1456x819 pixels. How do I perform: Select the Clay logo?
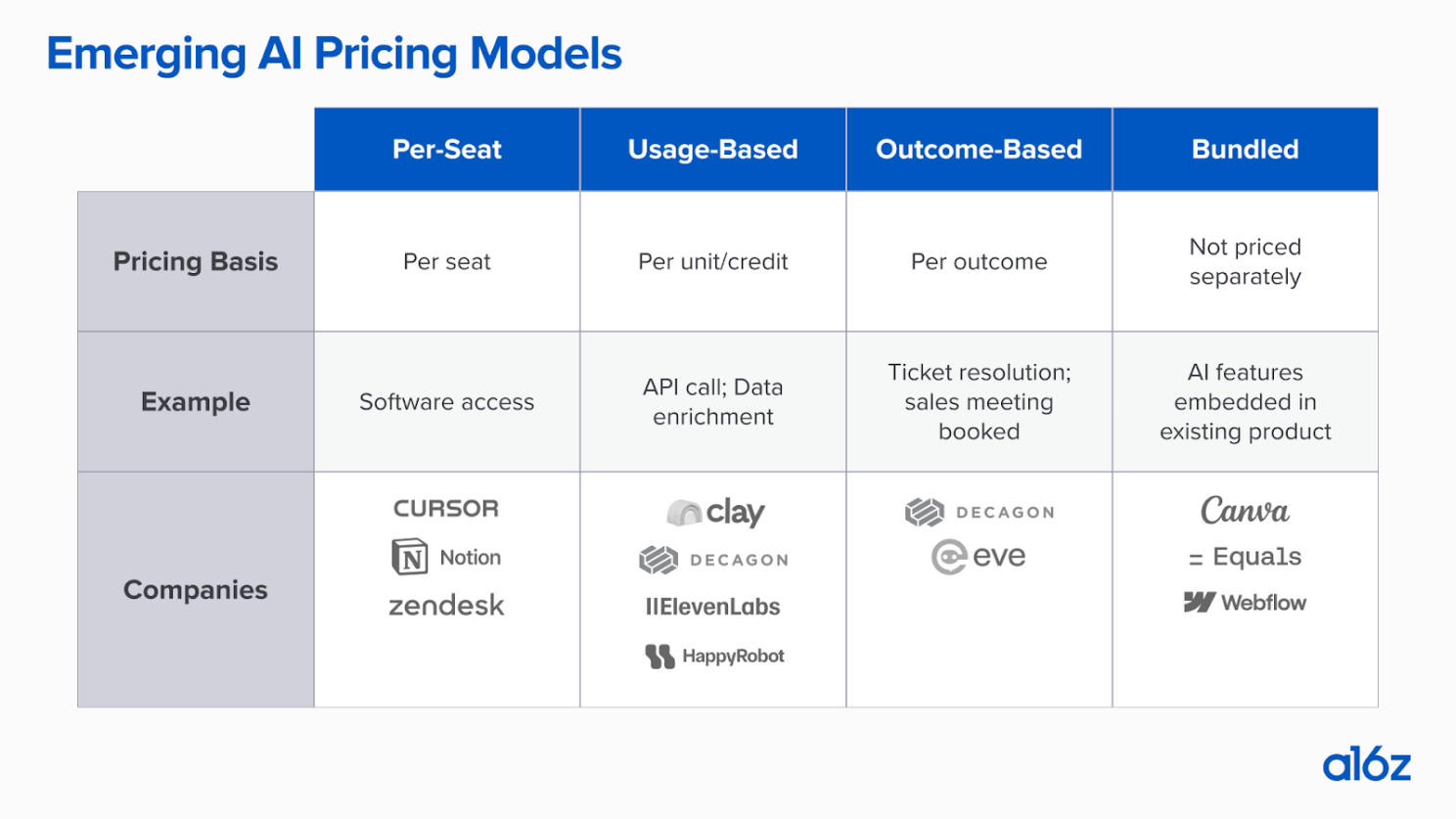[x=714, y=512]
